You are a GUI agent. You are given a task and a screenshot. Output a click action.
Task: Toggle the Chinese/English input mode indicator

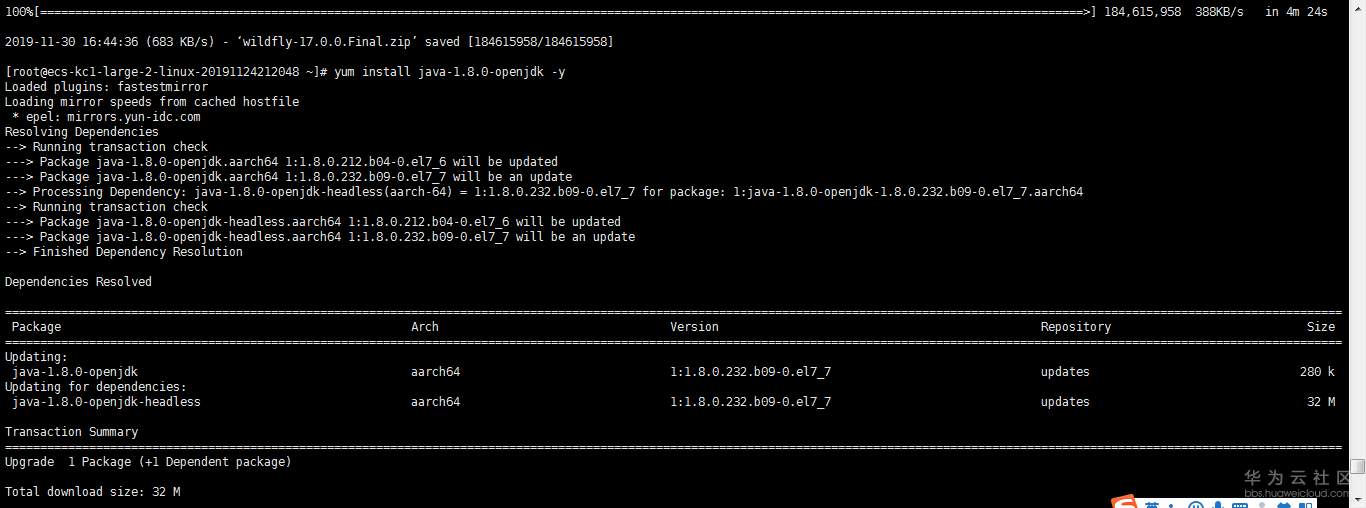pyautogui.click(x=1152, y=504)
